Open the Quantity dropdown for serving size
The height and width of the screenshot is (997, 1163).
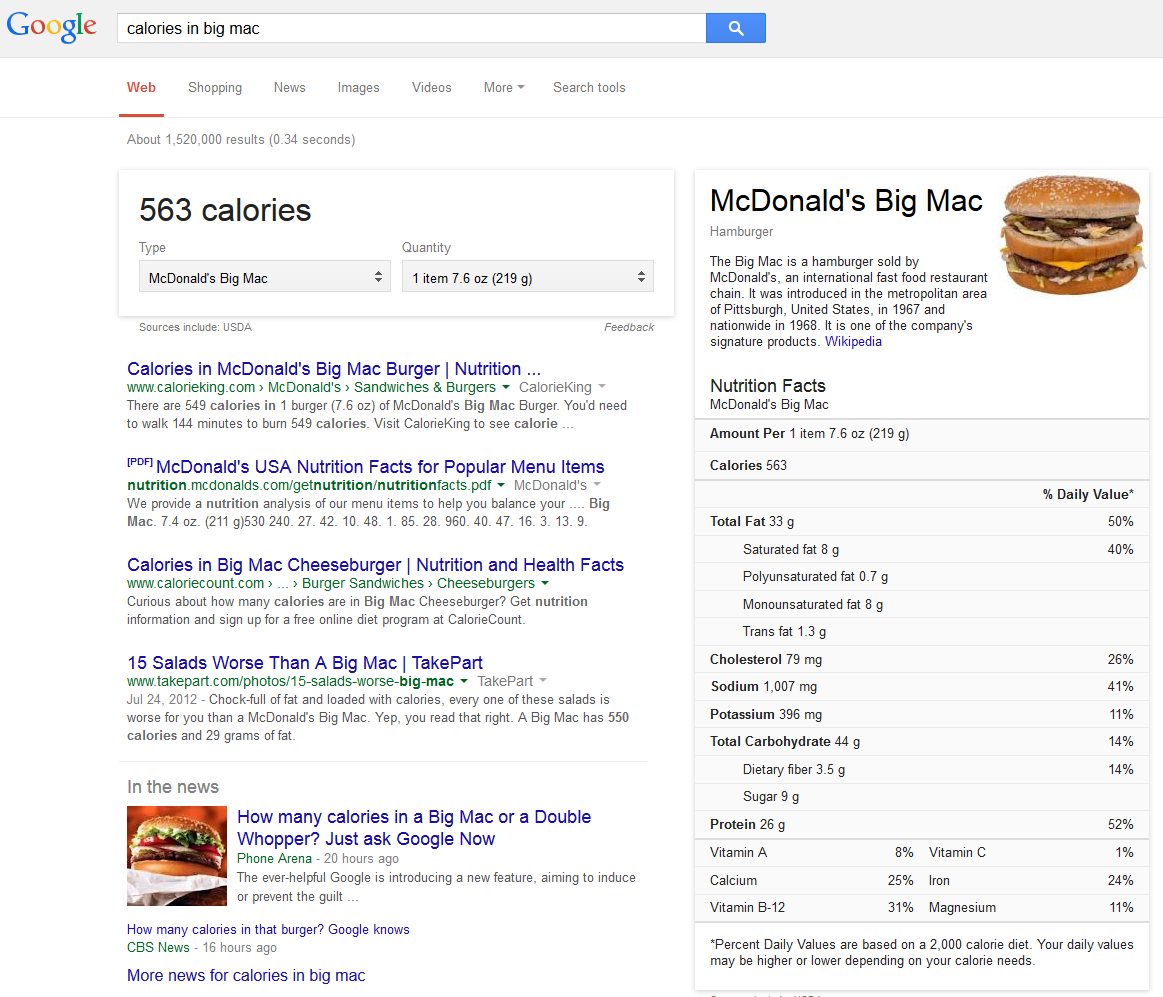pos(527,278)
